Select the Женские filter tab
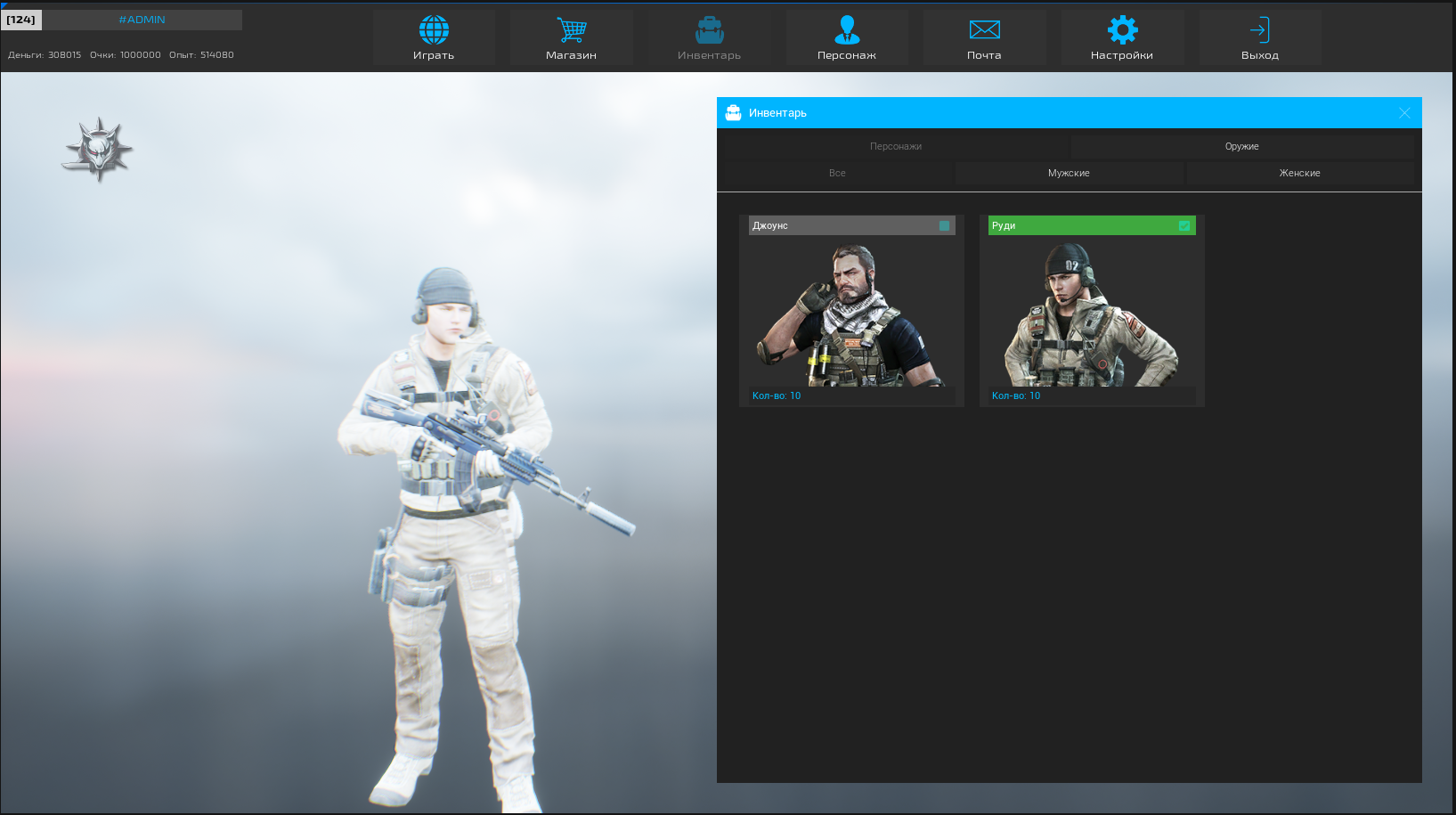This screenshot has width=1456, height=815. [x=1300, y=173]
